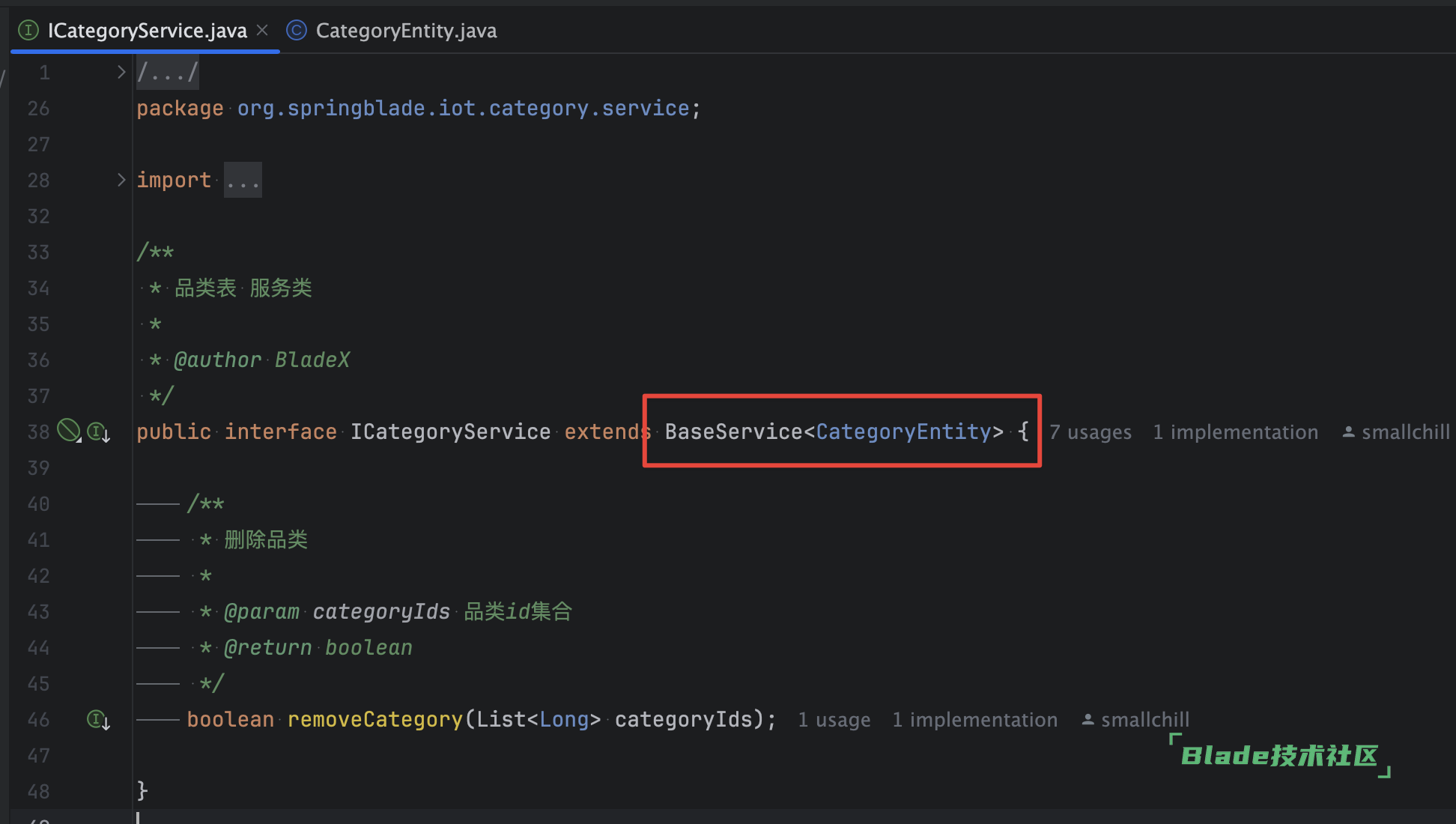Click the comment text 品类表 服务类
Screen dimensions: 1456x824
click(243, 288)
